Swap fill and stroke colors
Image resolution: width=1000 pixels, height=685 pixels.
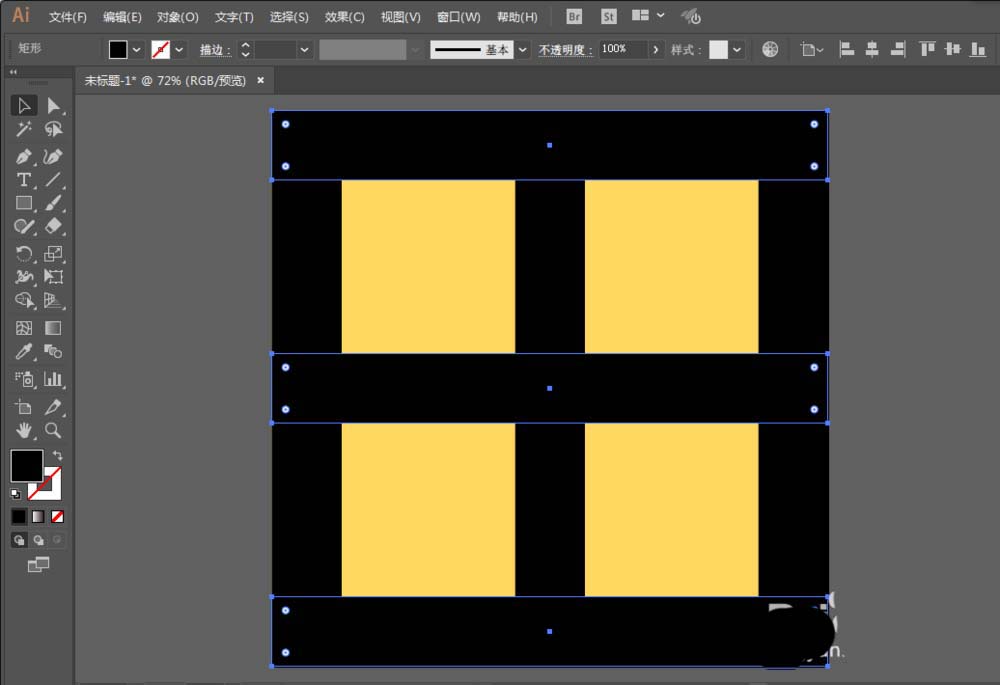point(57,455)
